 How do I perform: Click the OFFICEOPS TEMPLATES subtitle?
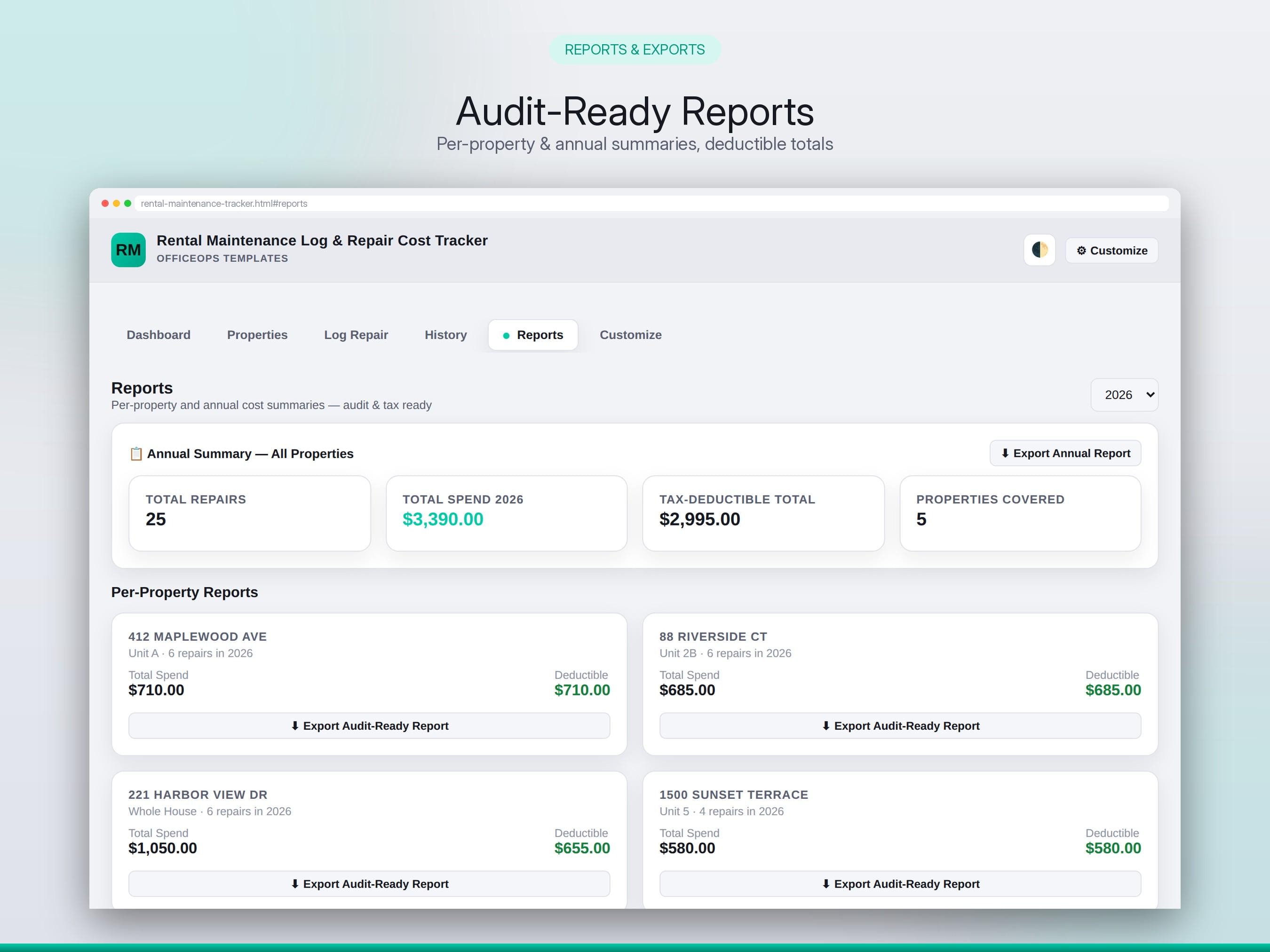pyautogui.click(x=222, y=258)
